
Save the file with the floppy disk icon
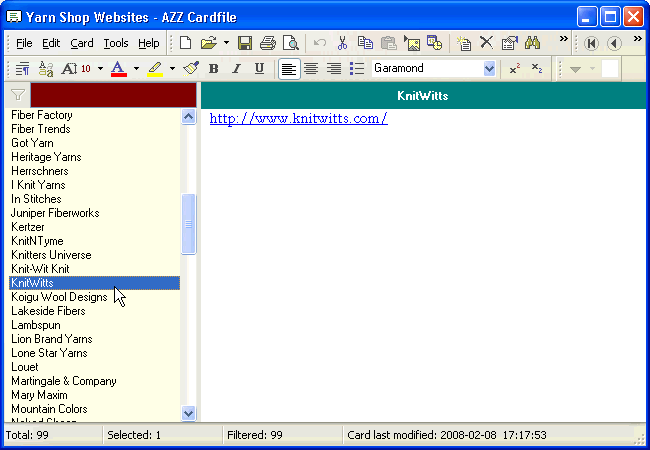[245, 43]
